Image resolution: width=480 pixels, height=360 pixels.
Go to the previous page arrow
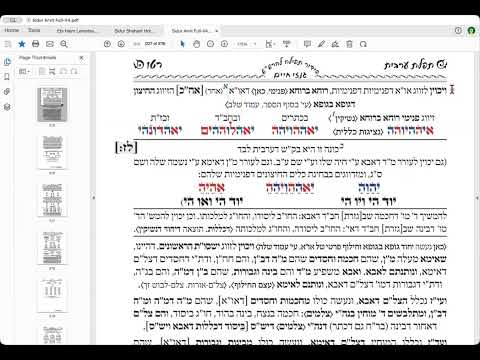point(107,44)
